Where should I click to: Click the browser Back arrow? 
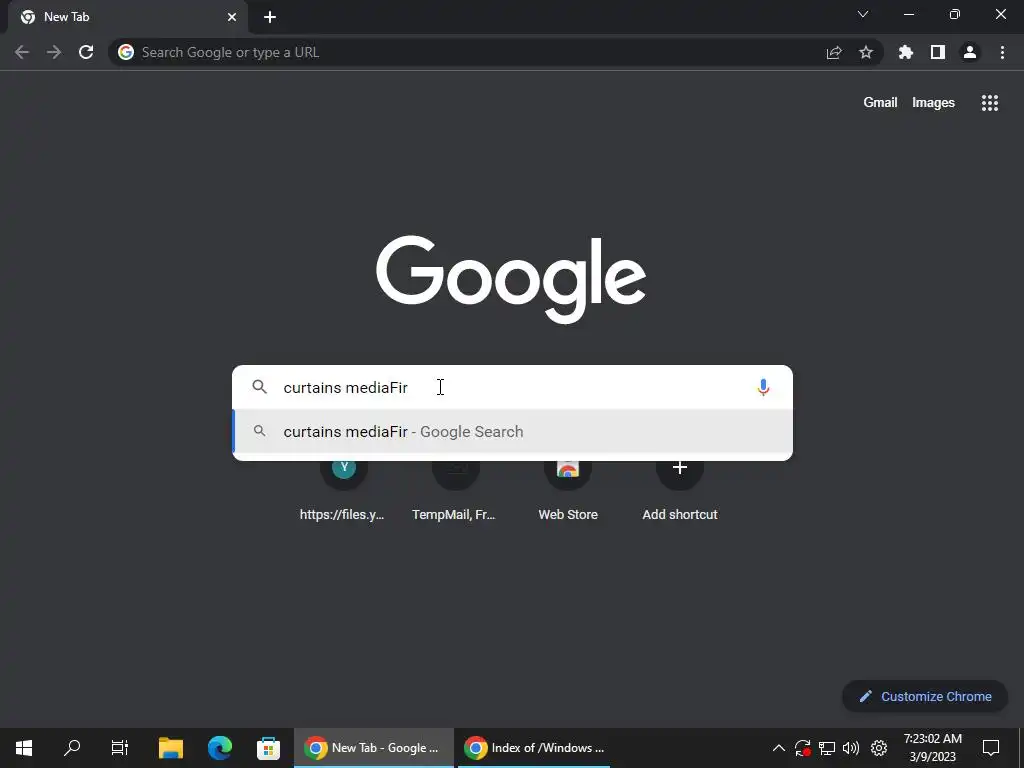coord(22,52)
